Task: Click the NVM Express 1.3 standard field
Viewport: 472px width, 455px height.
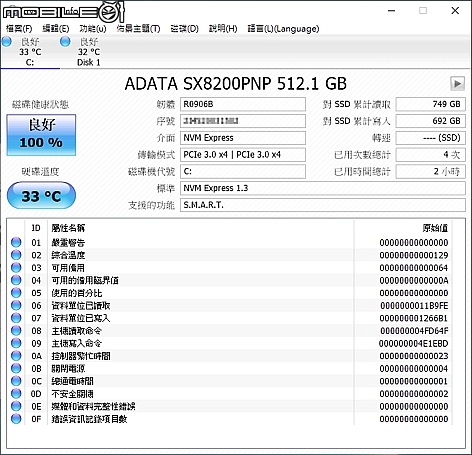Action: (323, 188)
